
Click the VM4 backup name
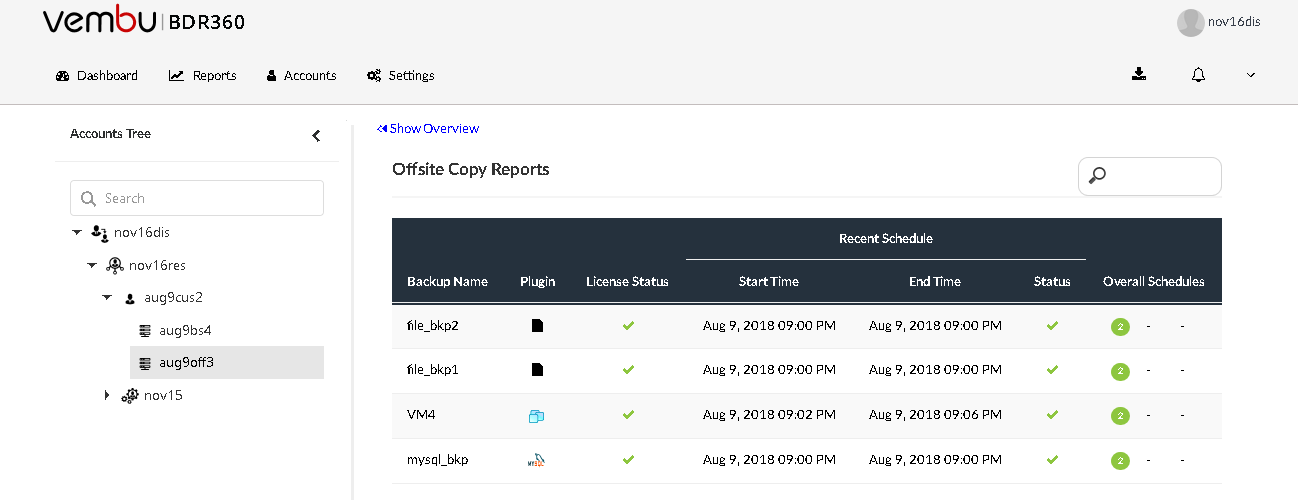click(421, 414)
